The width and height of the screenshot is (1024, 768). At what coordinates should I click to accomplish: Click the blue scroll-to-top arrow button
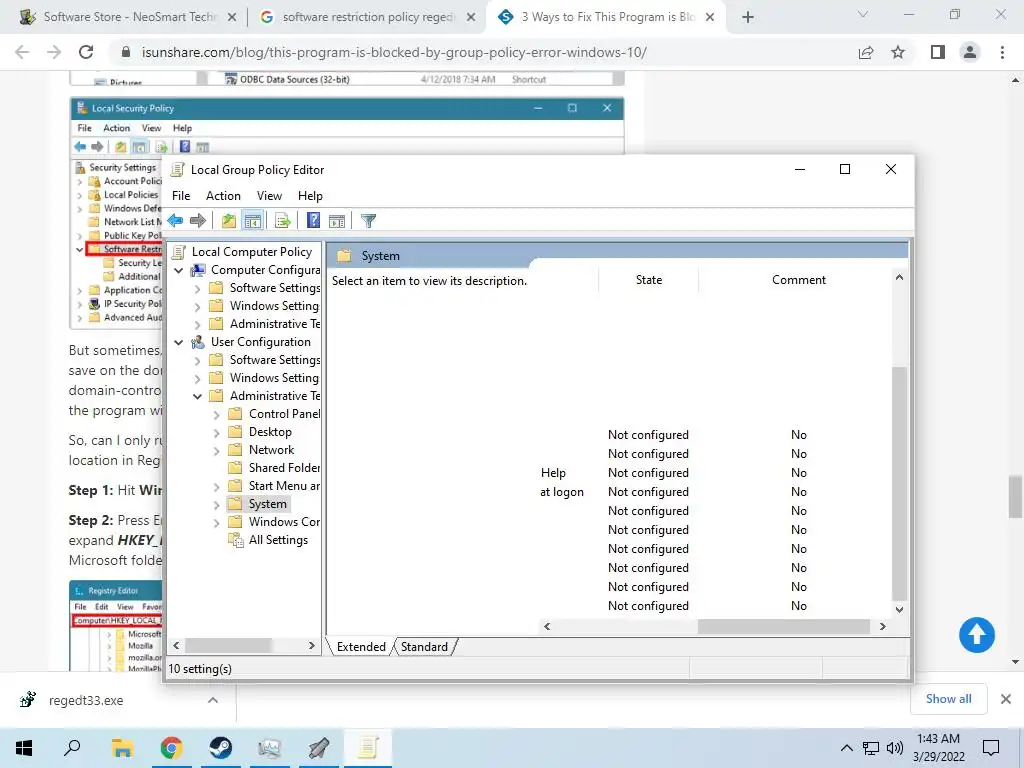977,635
